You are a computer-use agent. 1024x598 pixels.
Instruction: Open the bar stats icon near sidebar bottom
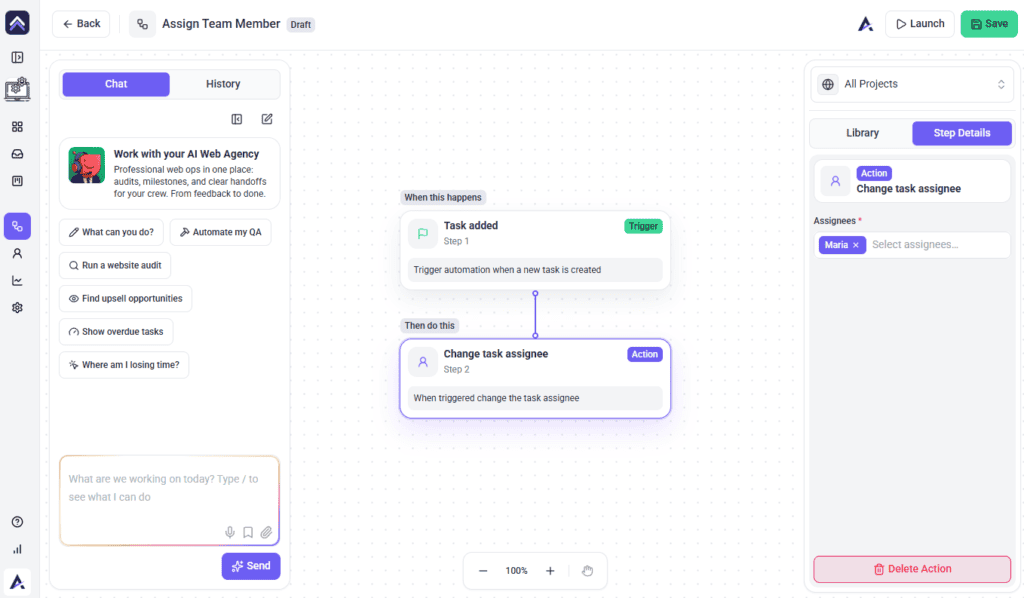[18, 549]
